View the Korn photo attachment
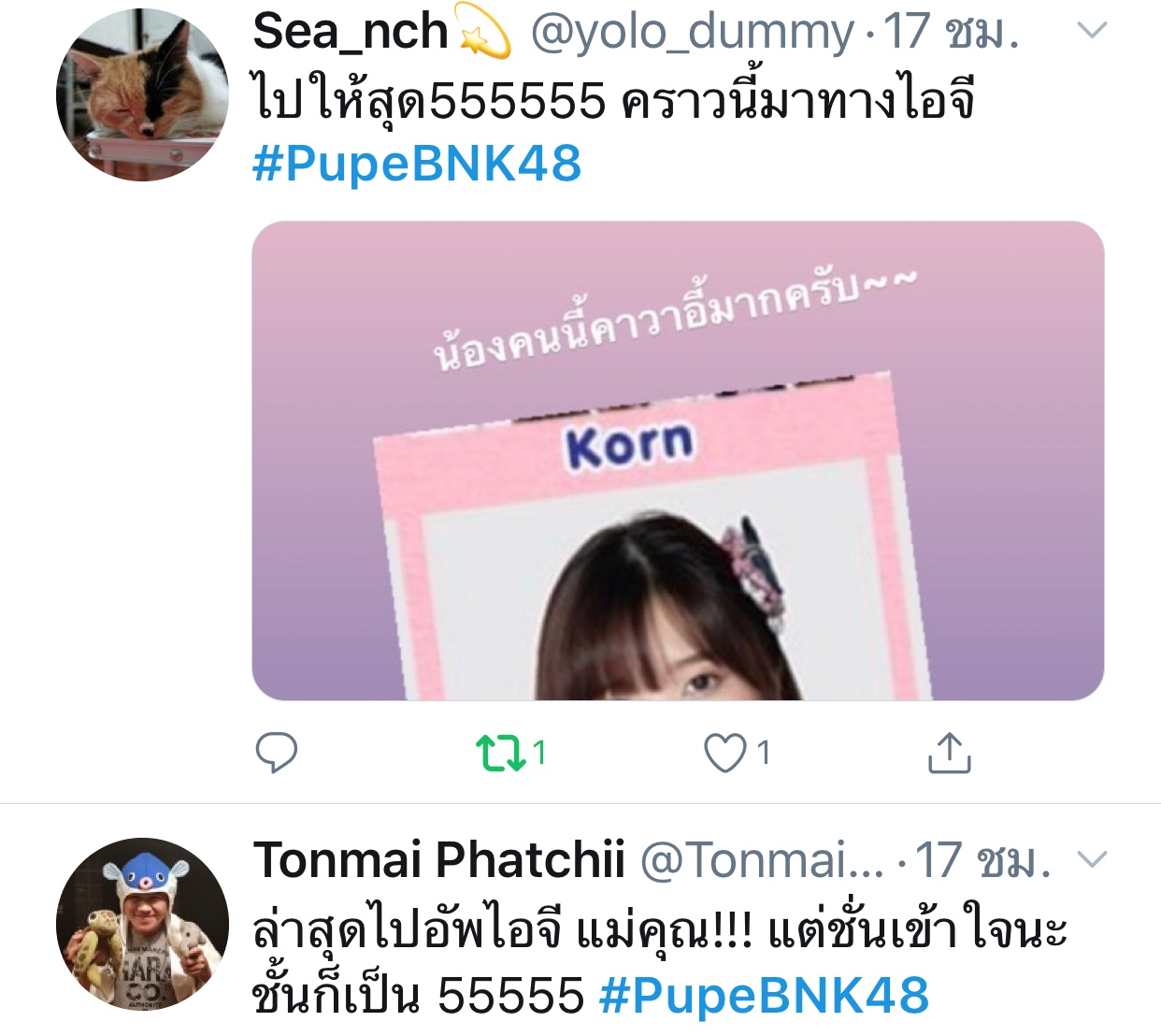Screen dimensions: 1161x1036 [678, 460]
